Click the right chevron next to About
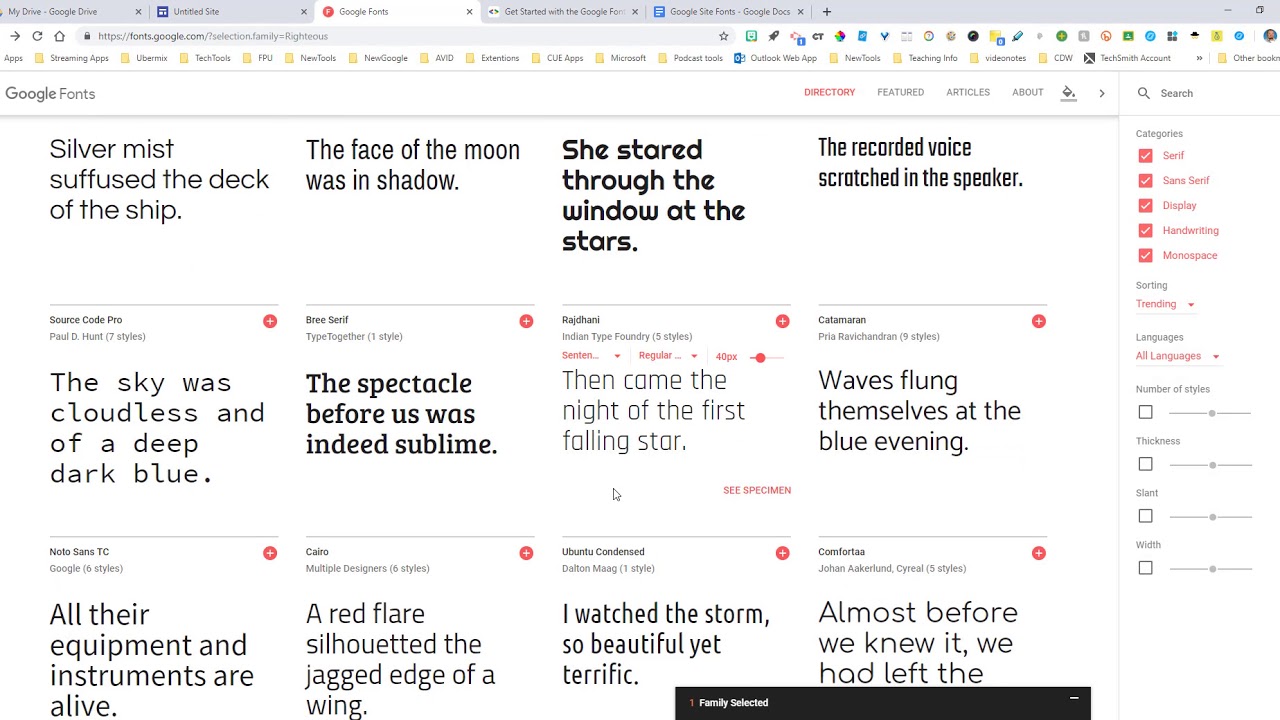 pos(1102,93)
